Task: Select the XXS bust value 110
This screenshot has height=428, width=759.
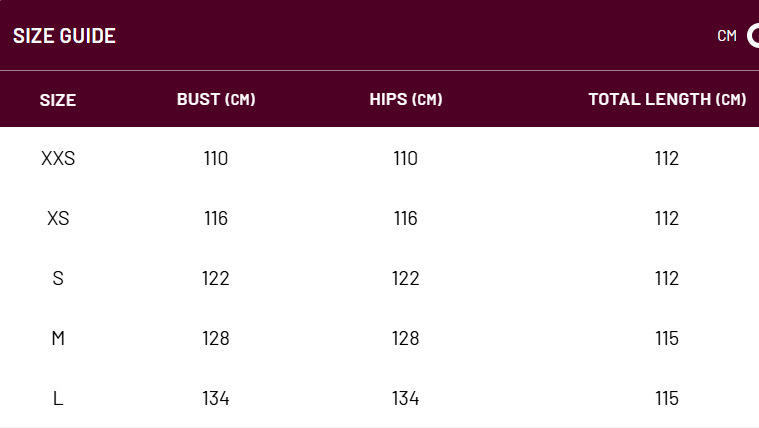Action: (216, 158)
